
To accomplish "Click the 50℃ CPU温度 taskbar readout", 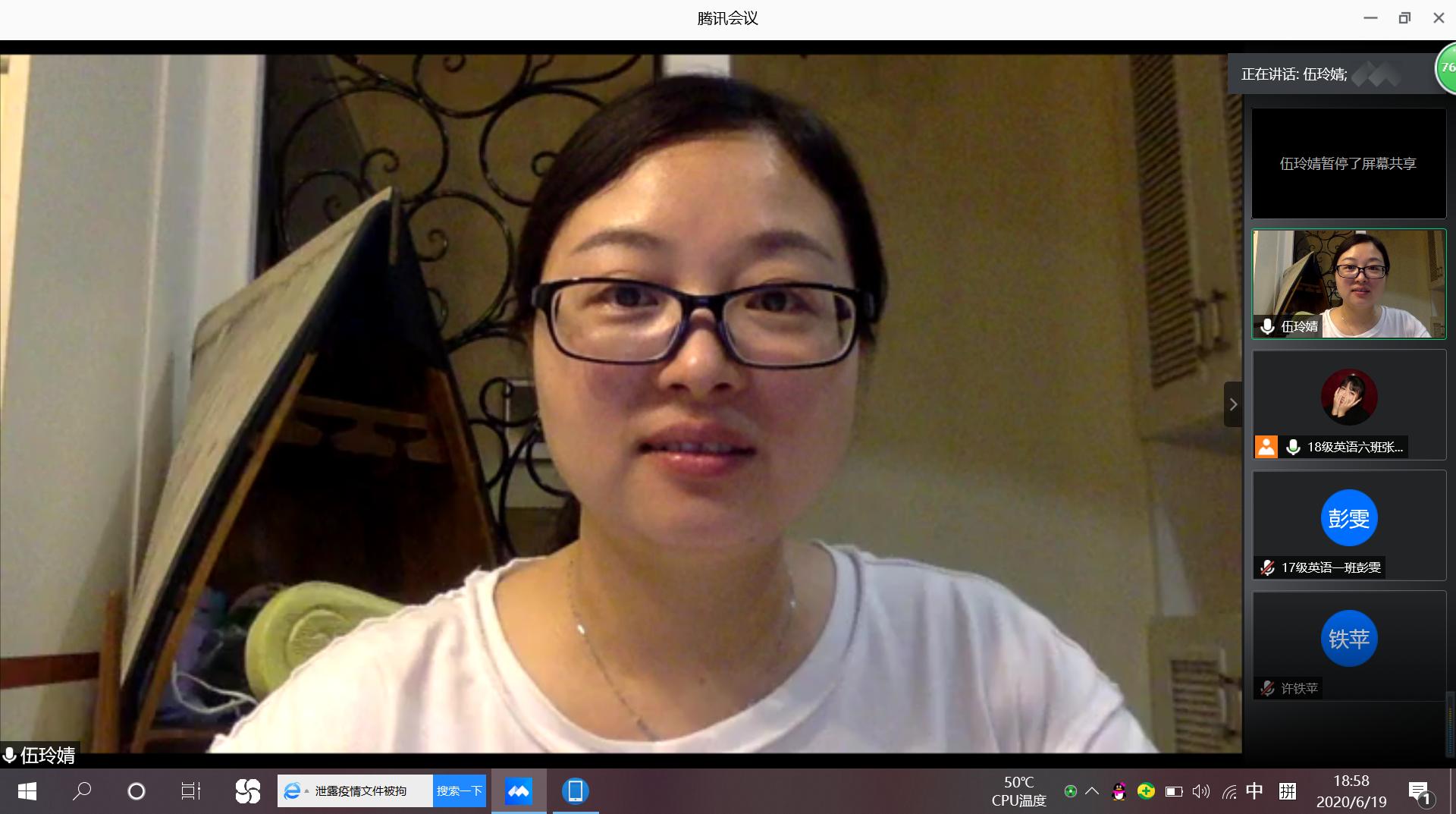I will (1018, 791).
